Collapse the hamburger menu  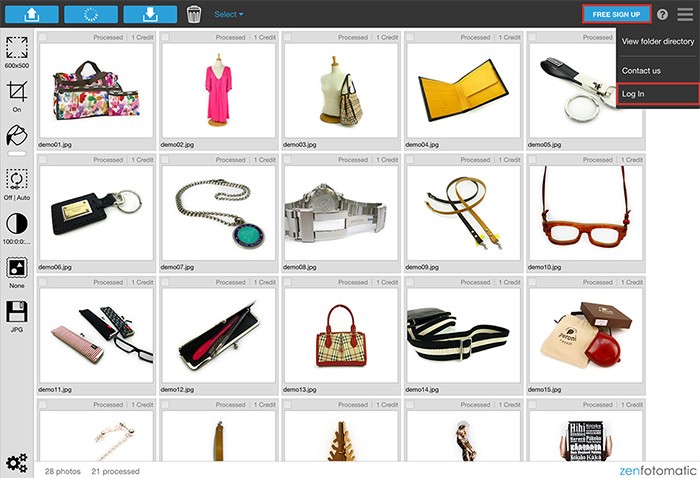click(684, 15)
